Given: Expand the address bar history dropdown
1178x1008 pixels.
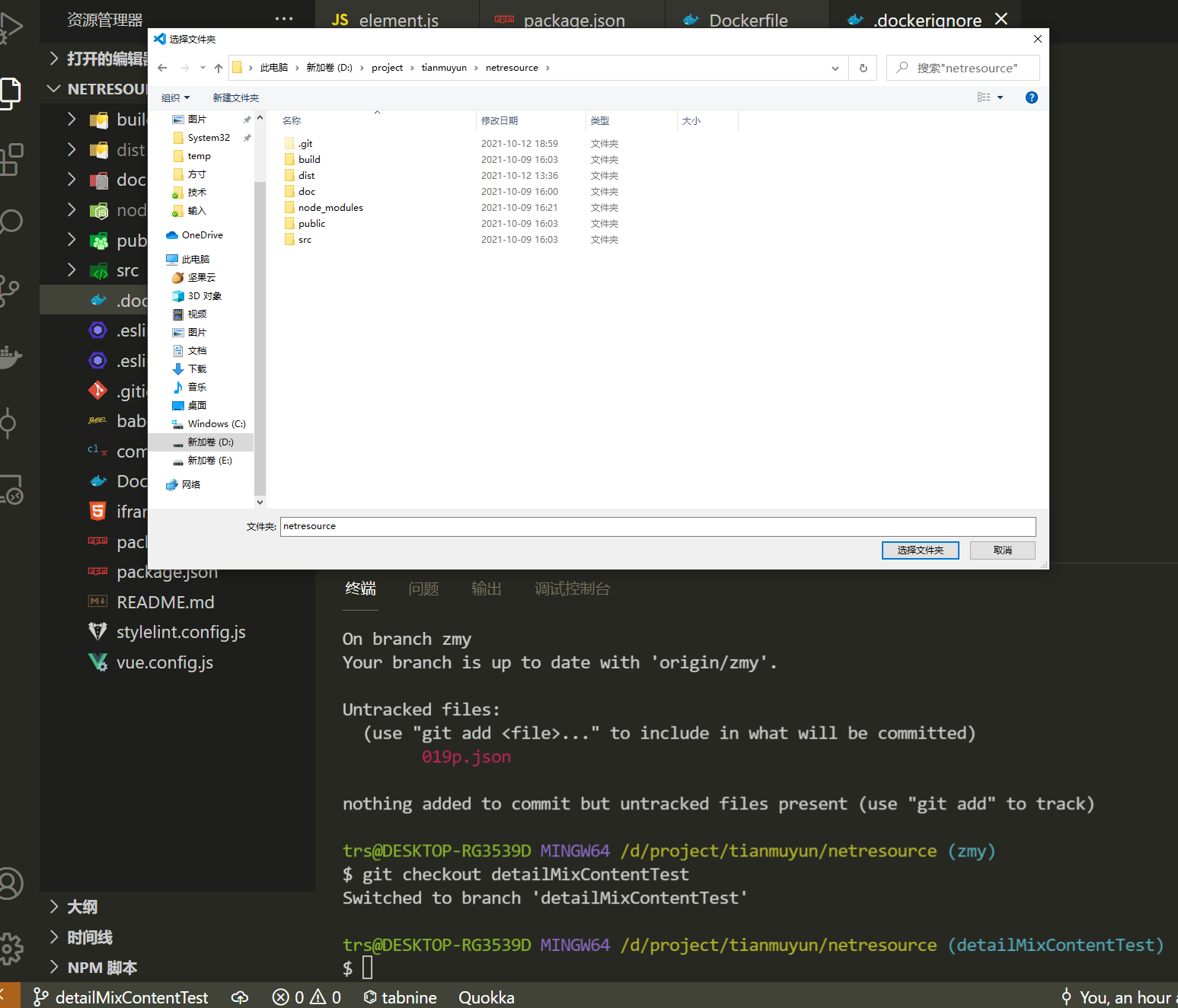Looking at the screenshot, I should [835, 68].
